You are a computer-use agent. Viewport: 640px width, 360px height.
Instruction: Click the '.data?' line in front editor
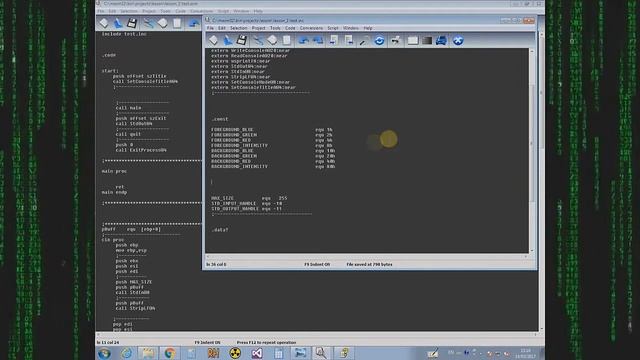tap(220, 230)
